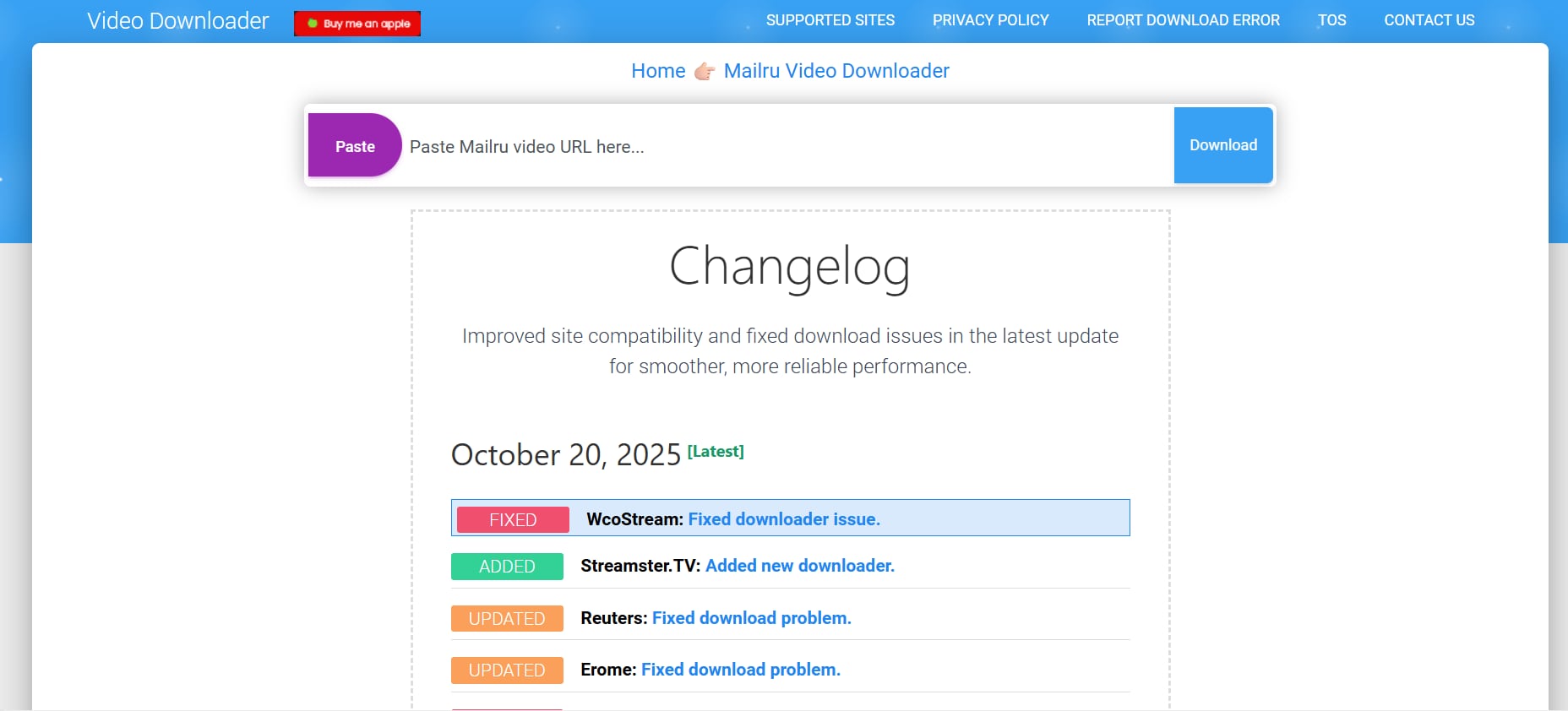
Task: Open the WcoStream fixed downloader issue link
Action: pyautogui.click(x=784, y=519)
